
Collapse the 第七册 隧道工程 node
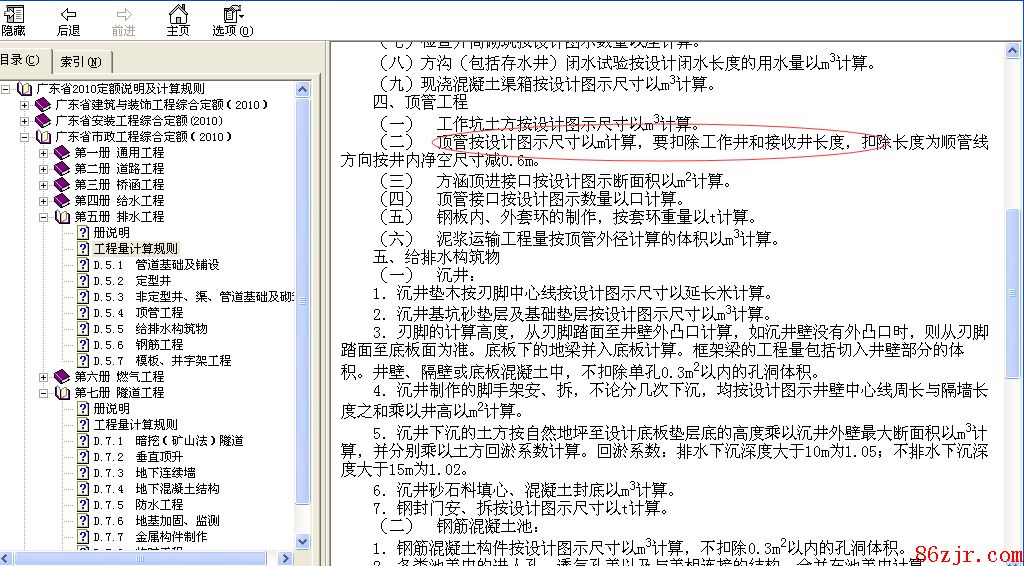[x=43, y=393]
